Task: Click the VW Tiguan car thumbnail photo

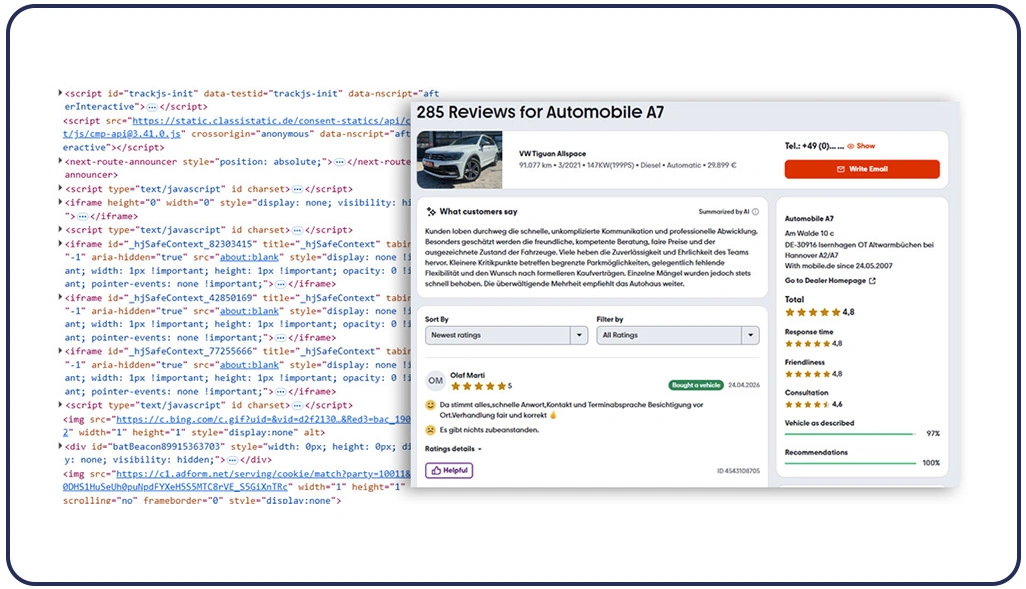Action: (x=459, y=160)
